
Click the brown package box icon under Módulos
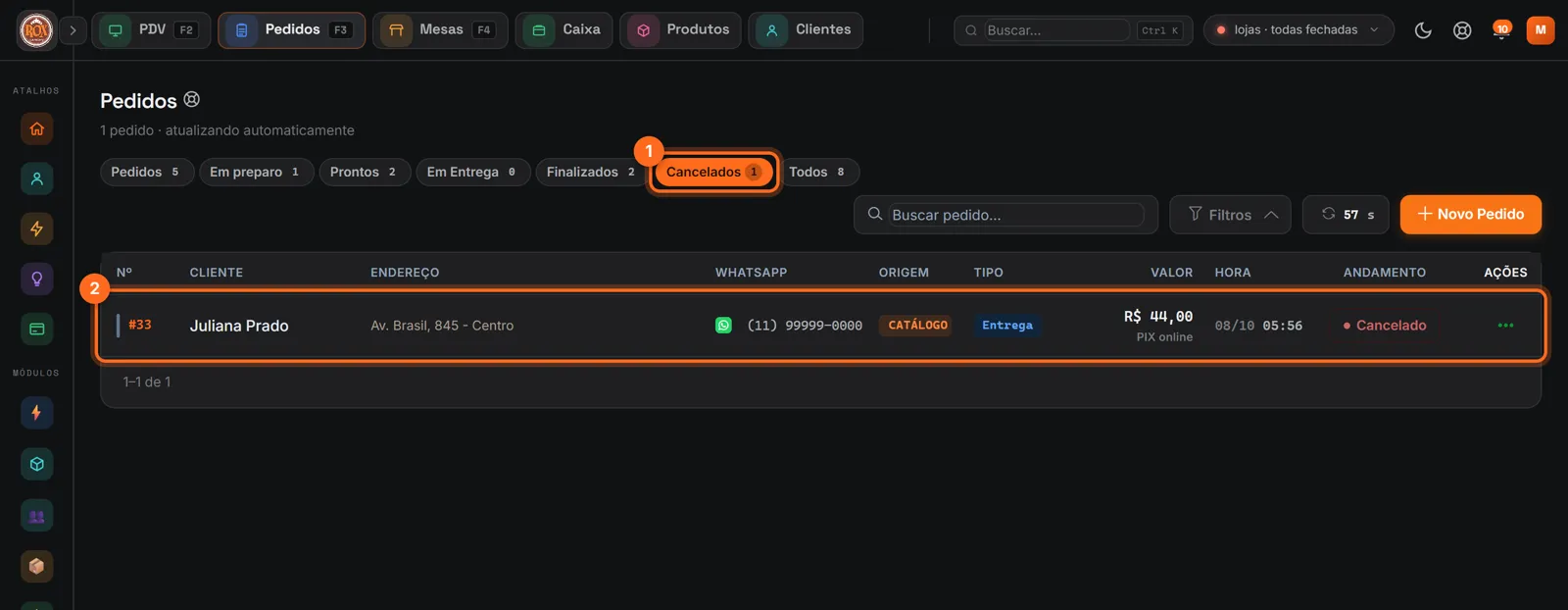(x=37, y=566)
